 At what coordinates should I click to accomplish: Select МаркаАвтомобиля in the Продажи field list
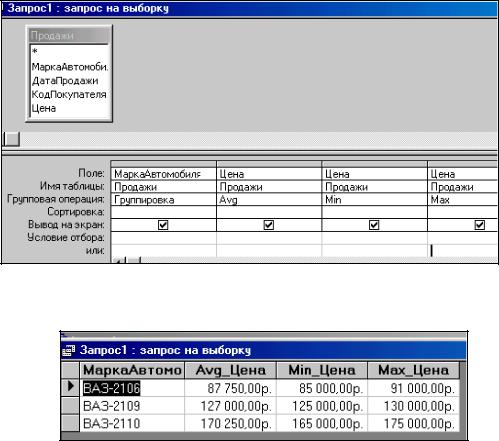click(x=70, y=67)
